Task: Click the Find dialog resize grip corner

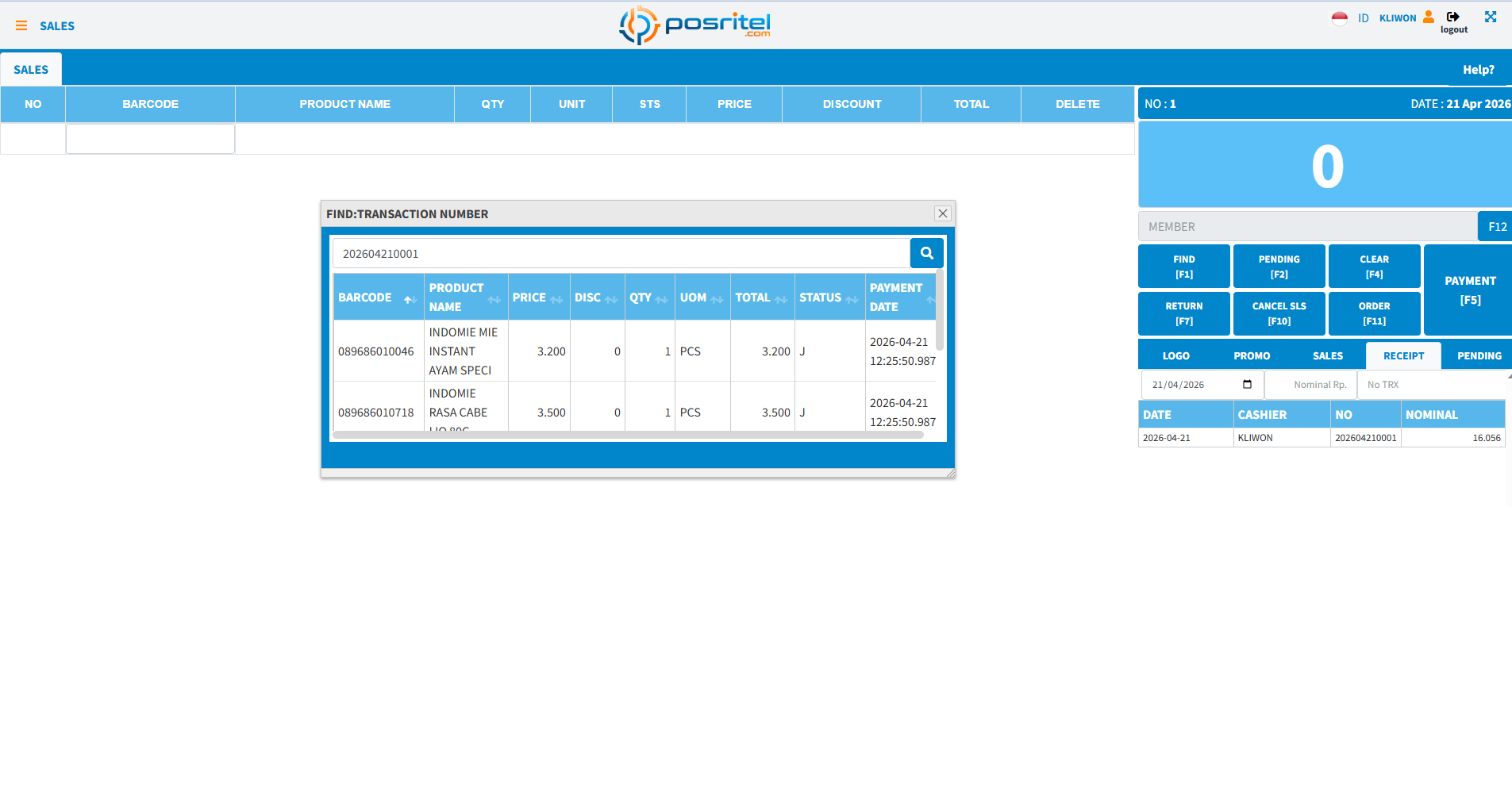Action: (x=950, y=474)
